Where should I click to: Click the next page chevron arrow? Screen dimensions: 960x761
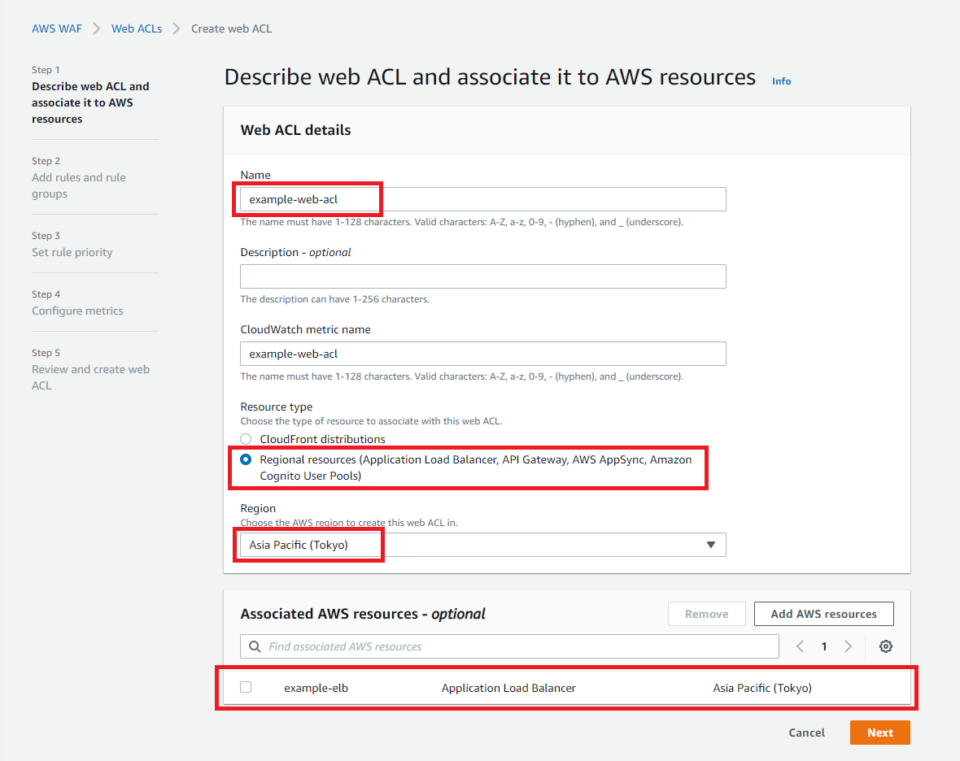pos(847,647)
